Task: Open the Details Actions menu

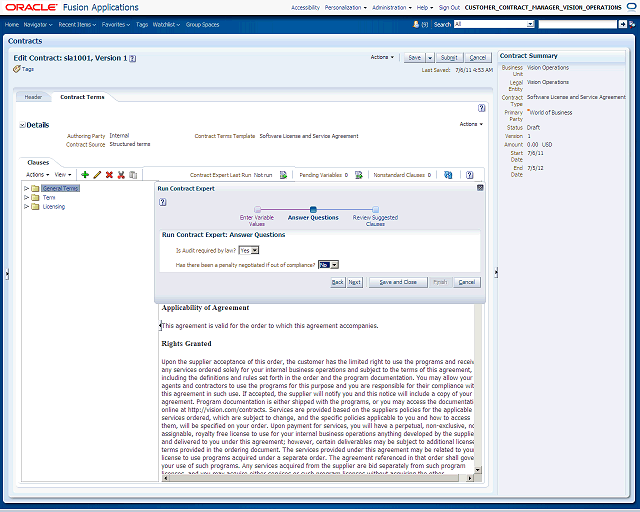Action: (471, 124)
